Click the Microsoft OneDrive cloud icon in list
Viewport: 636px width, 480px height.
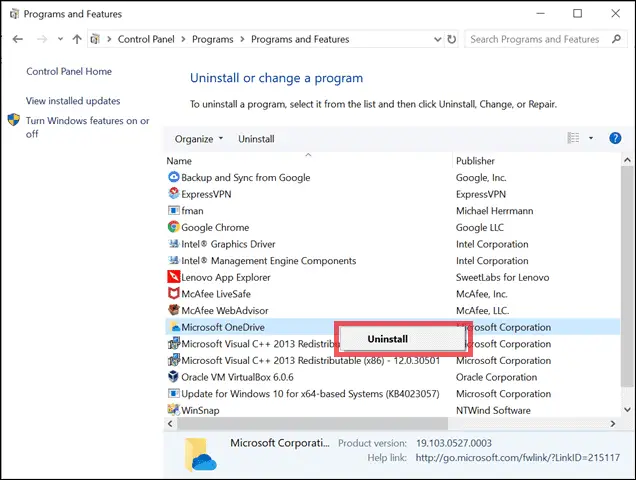175,327
